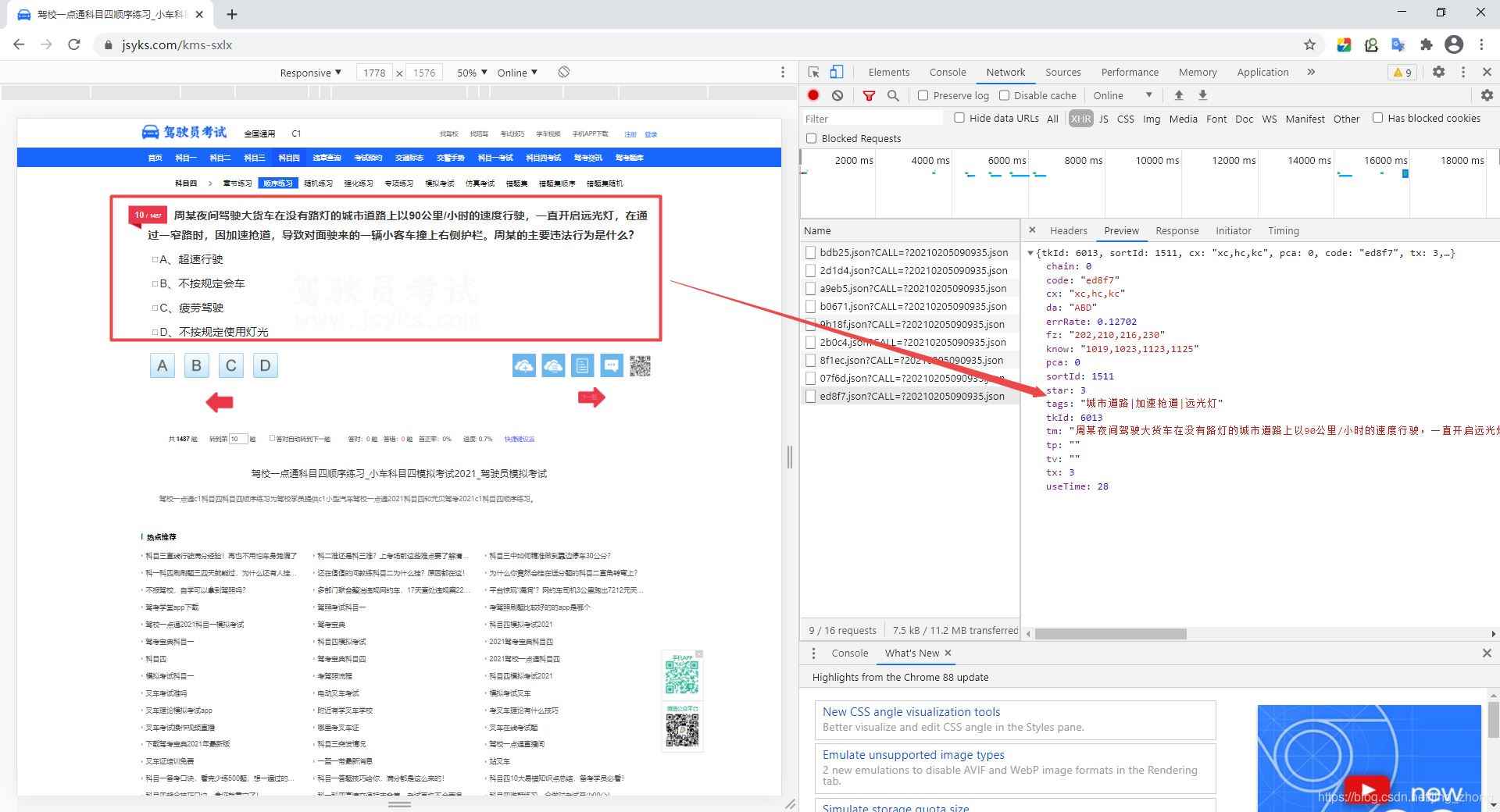Click the red record network log button
Screen dimensions: 1500x812
[813, 95]
